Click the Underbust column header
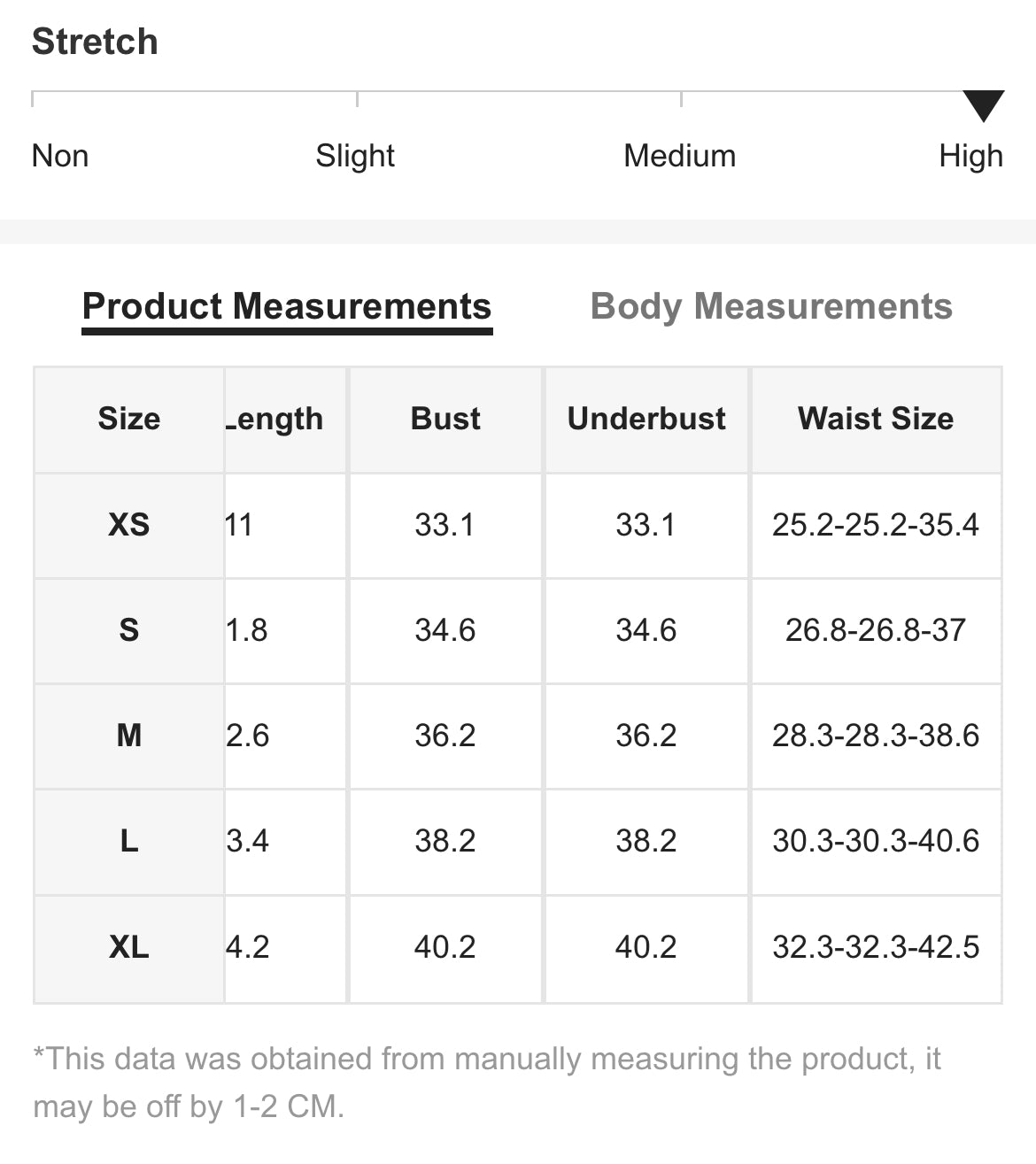 [646, 419]
